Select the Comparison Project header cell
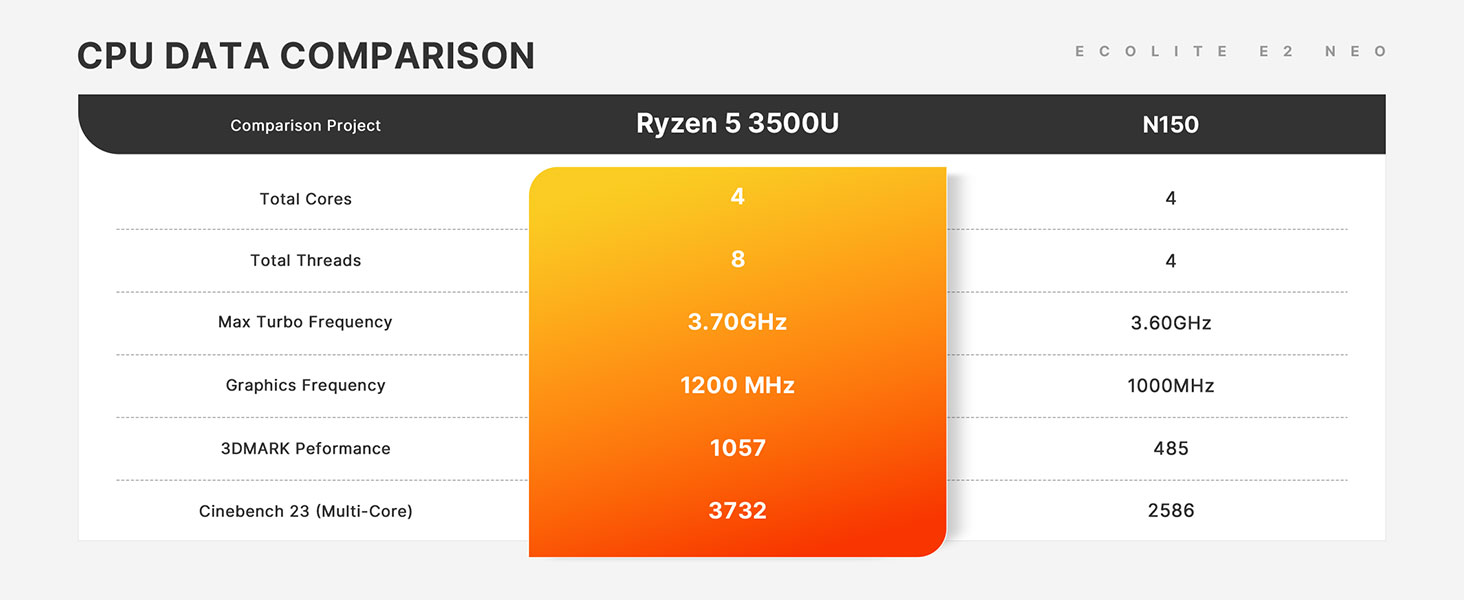Screen dimensions: 1464x600 306,126
